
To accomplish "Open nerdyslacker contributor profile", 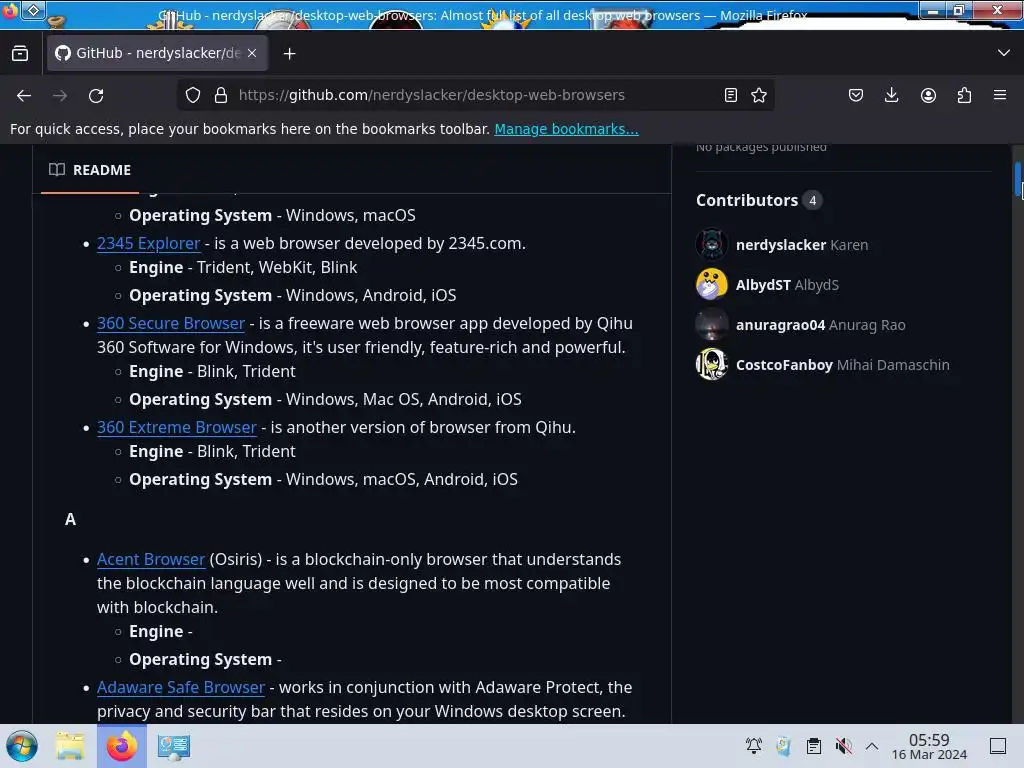I will point(780,245).
